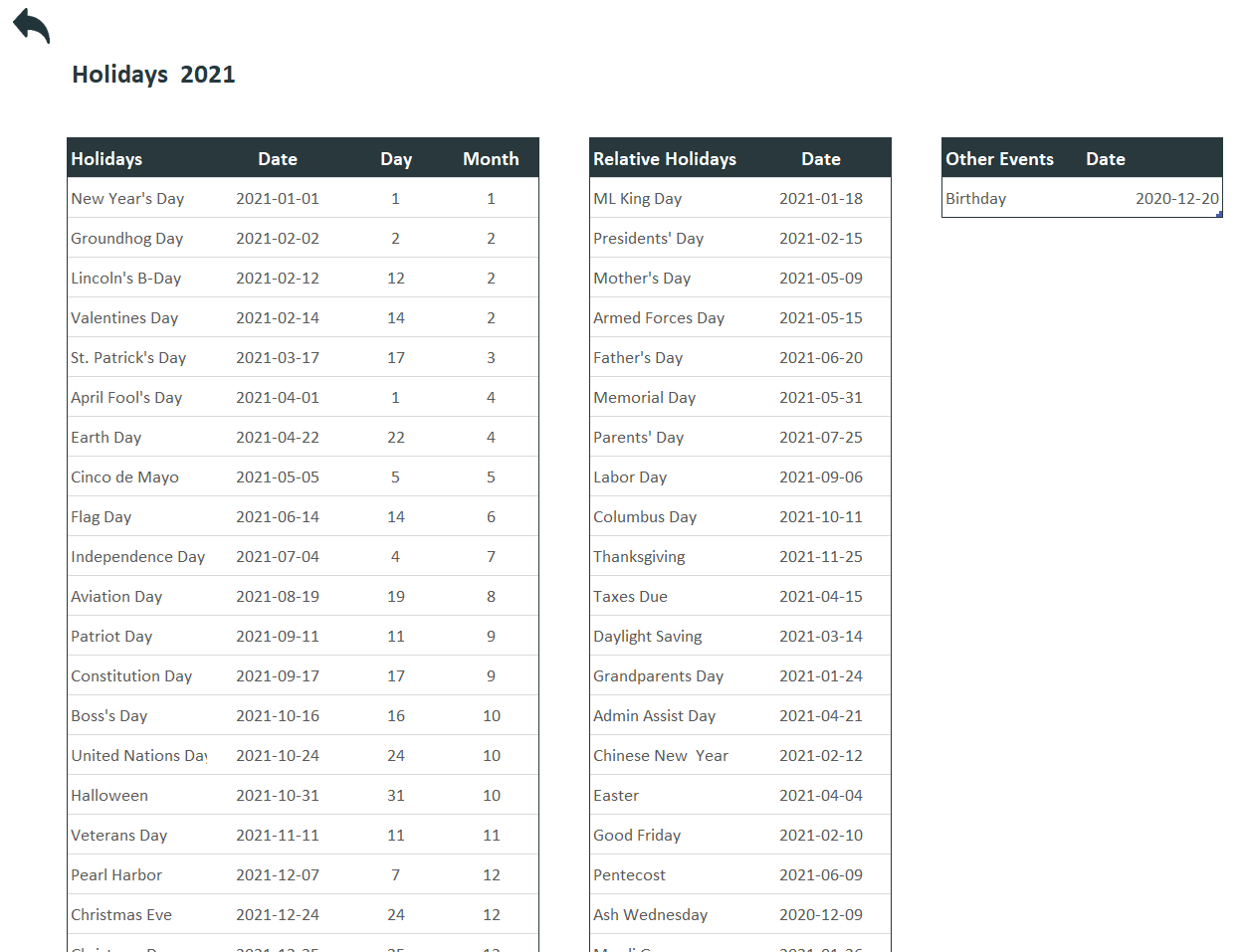Select the Pearl Harbor date 2021-12-07

tap(278, 875)
